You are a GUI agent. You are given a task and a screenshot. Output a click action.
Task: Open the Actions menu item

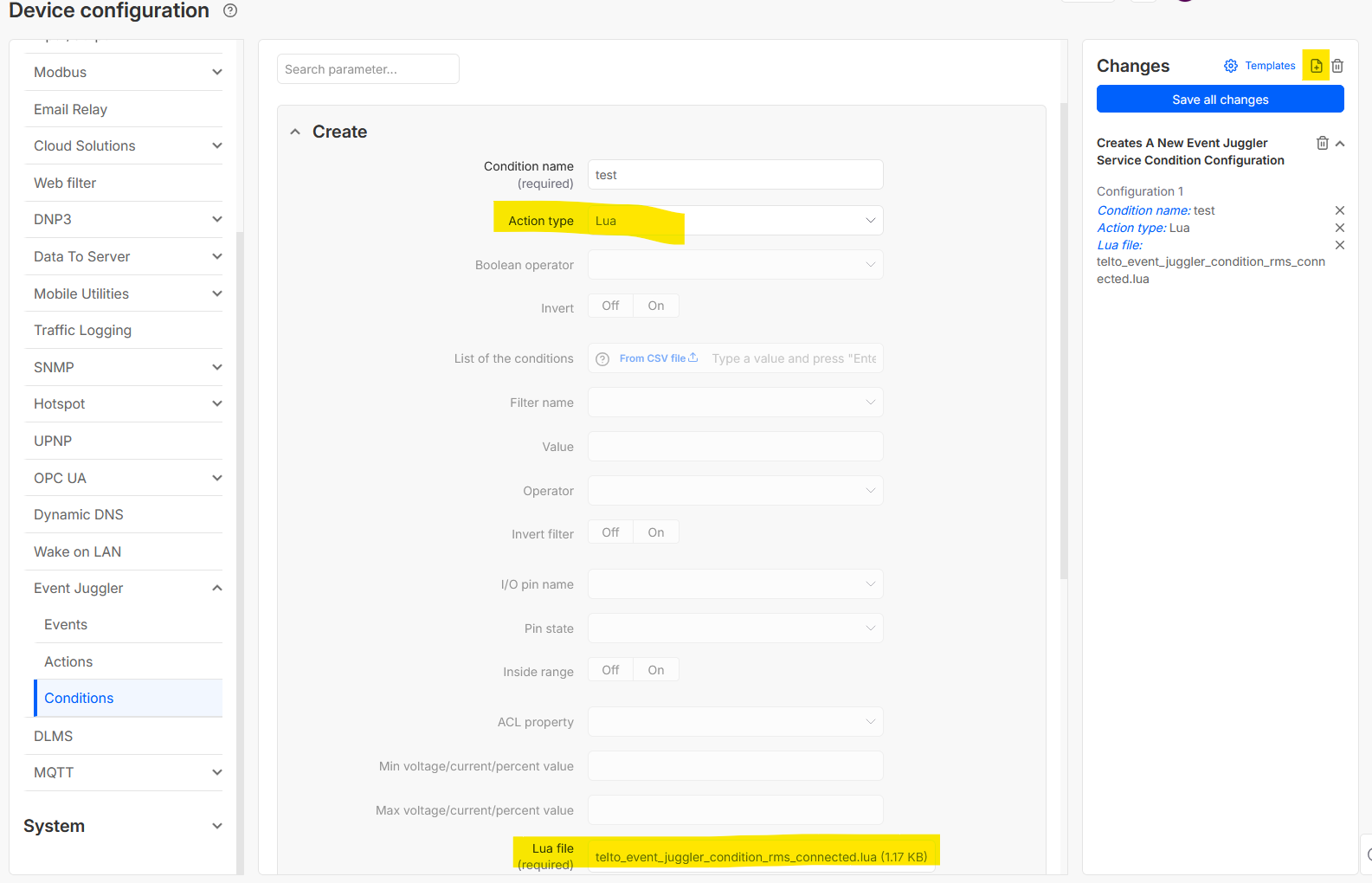pos(68,661)
